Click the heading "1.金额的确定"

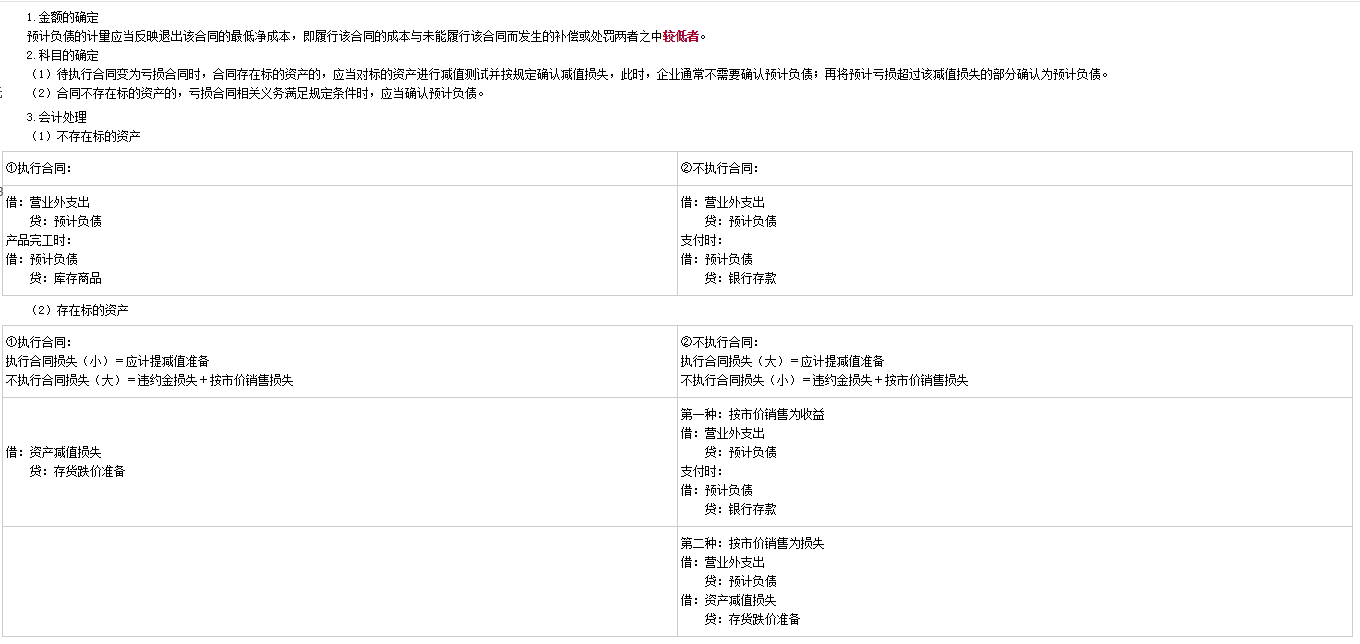pos(62,17)
